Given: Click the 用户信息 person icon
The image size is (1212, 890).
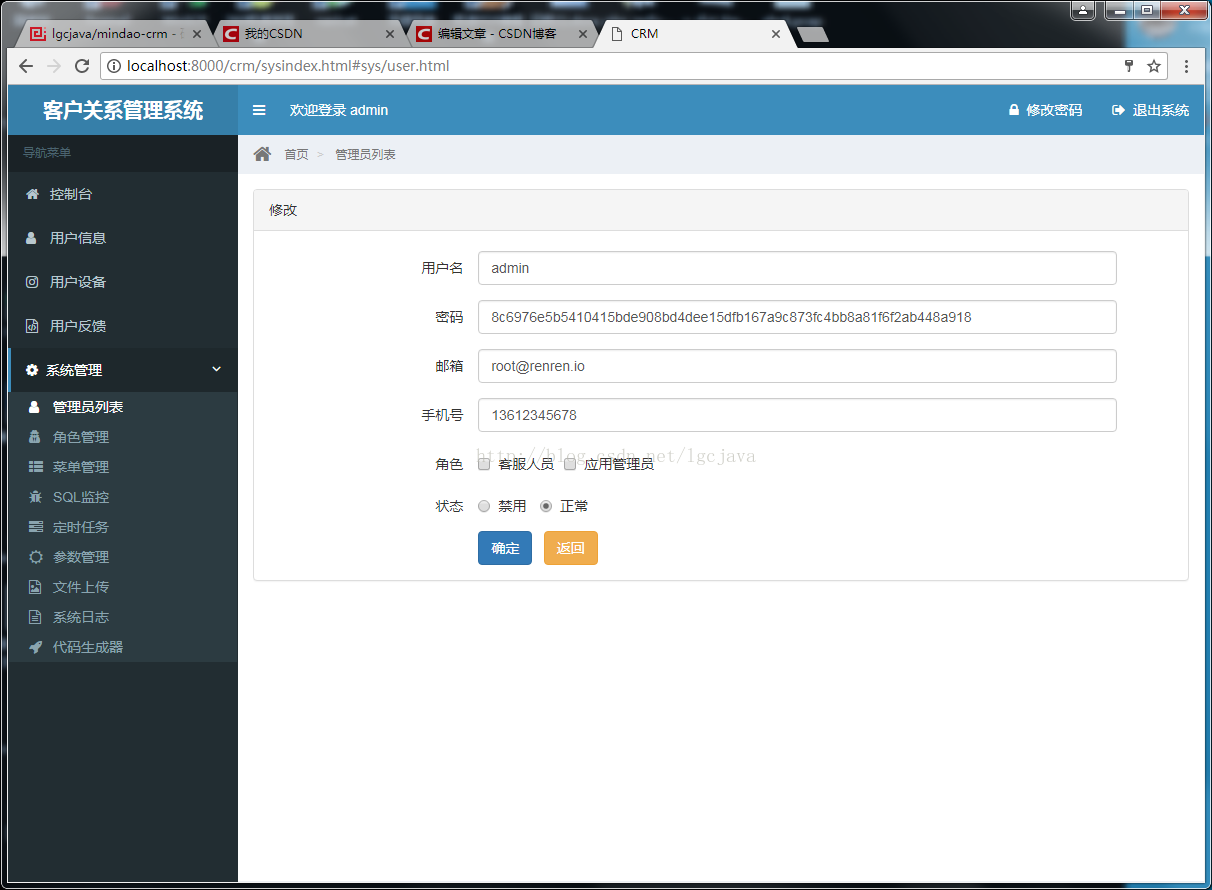Looking at the screenshot, I should 32,238.
